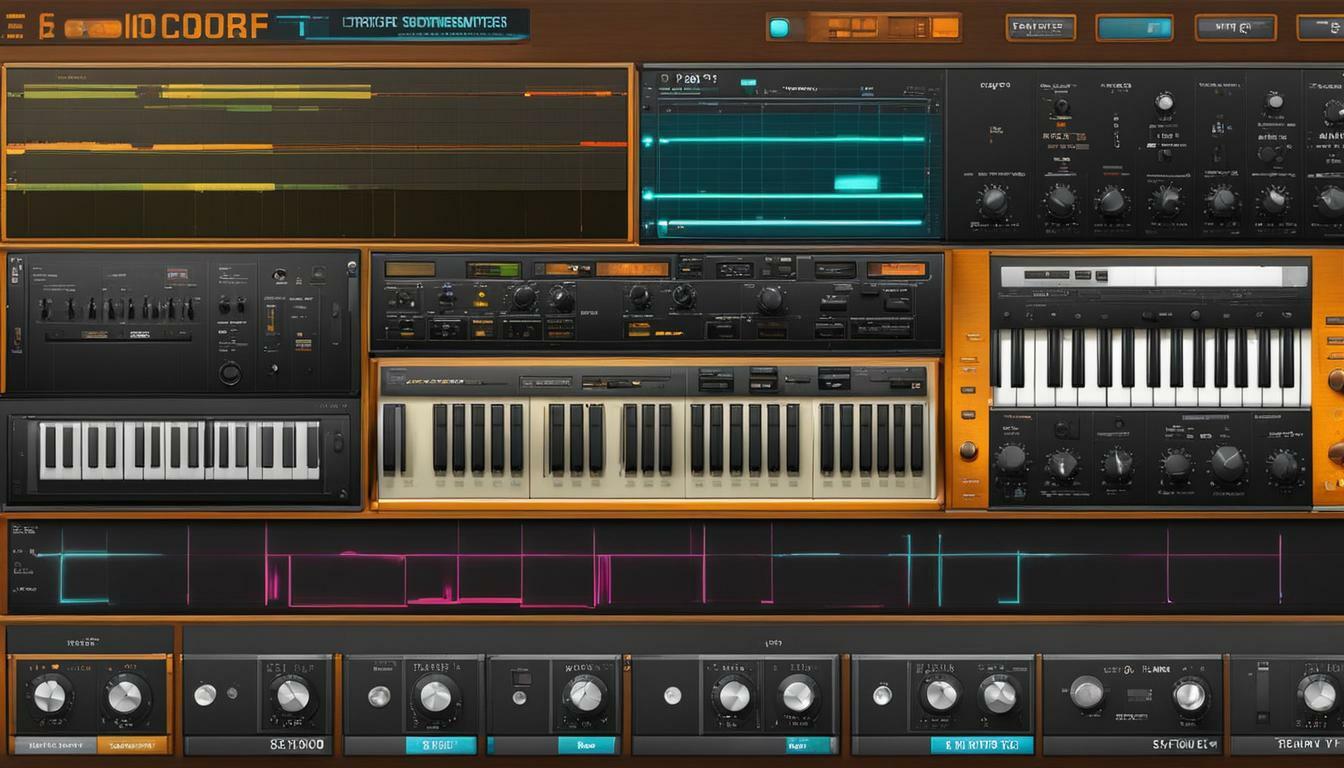Click the left knob in the orange-framed bottom module
Viewport: 1344px width, 768px height.
click(x=49, y=696)
